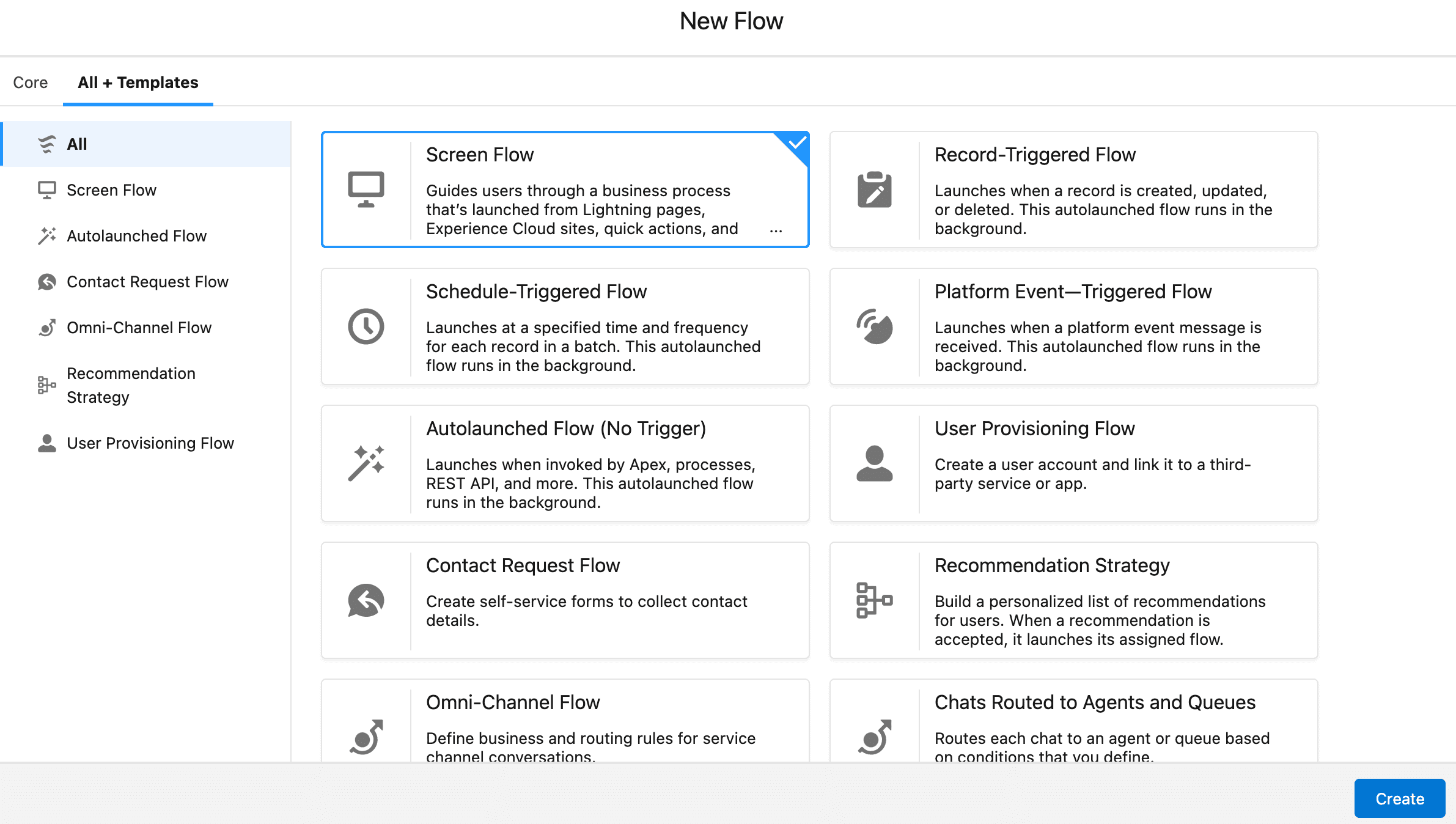The height and width of the screenshot is (824, 1456).
Task: Click the hierarchy icon on Recommendation Strategy card
Action: 875,600
